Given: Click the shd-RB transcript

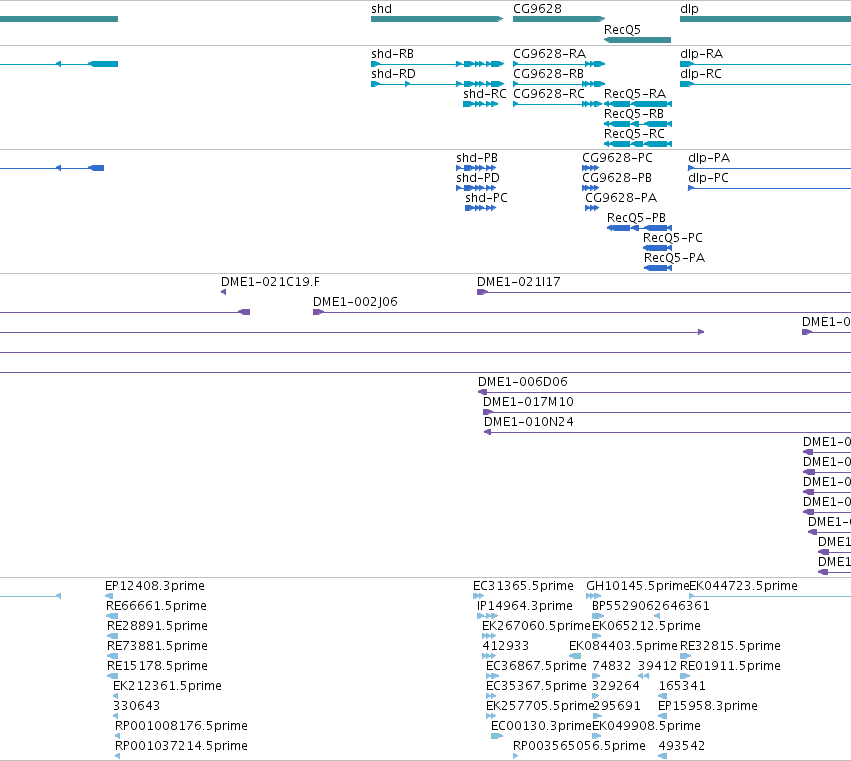Looking at the screenshot, I should tap(437, 64).
